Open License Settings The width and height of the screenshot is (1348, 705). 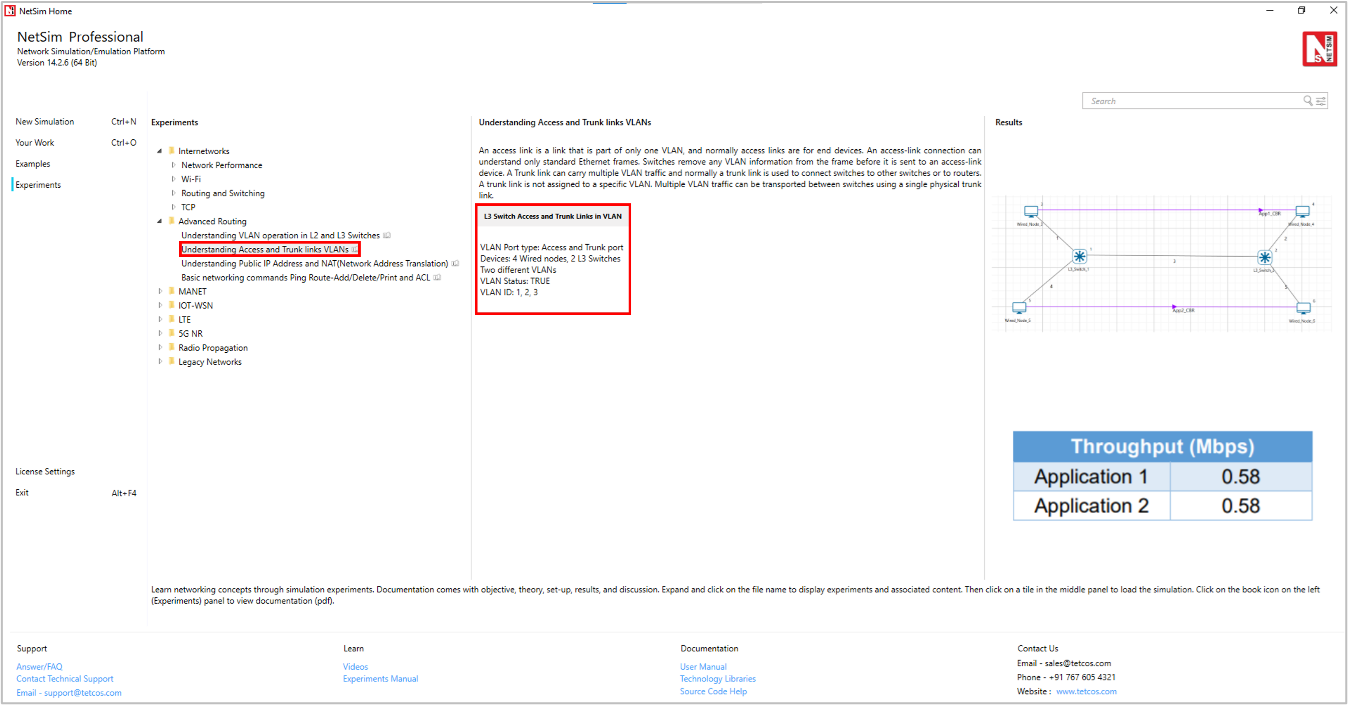click(45, 472)
